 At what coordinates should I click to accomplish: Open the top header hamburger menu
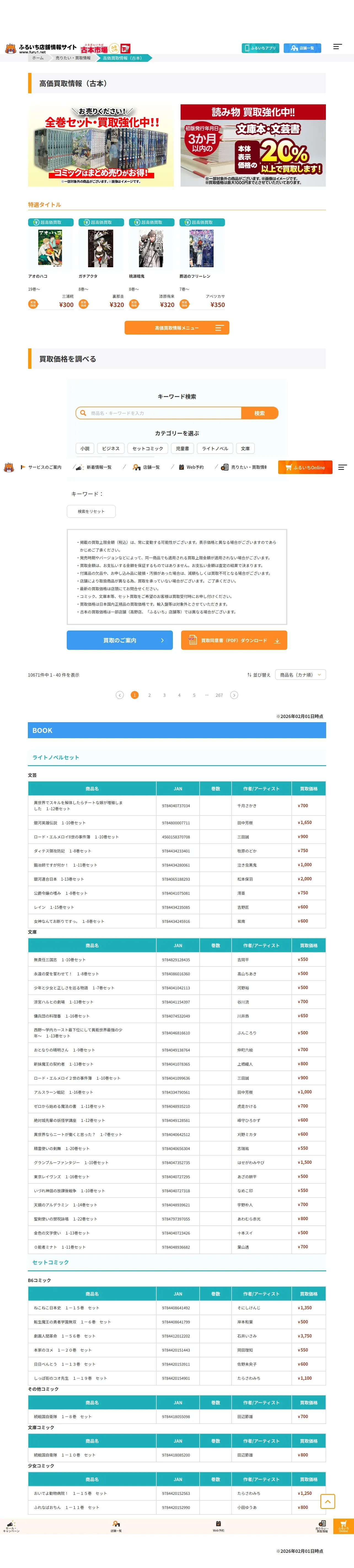(x=337, y=47)
